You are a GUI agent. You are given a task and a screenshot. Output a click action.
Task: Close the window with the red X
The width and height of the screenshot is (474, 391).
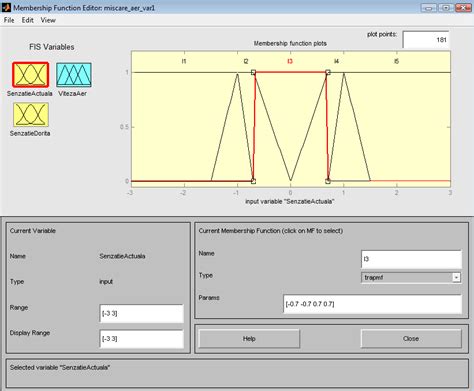click(x=463, y=8)
